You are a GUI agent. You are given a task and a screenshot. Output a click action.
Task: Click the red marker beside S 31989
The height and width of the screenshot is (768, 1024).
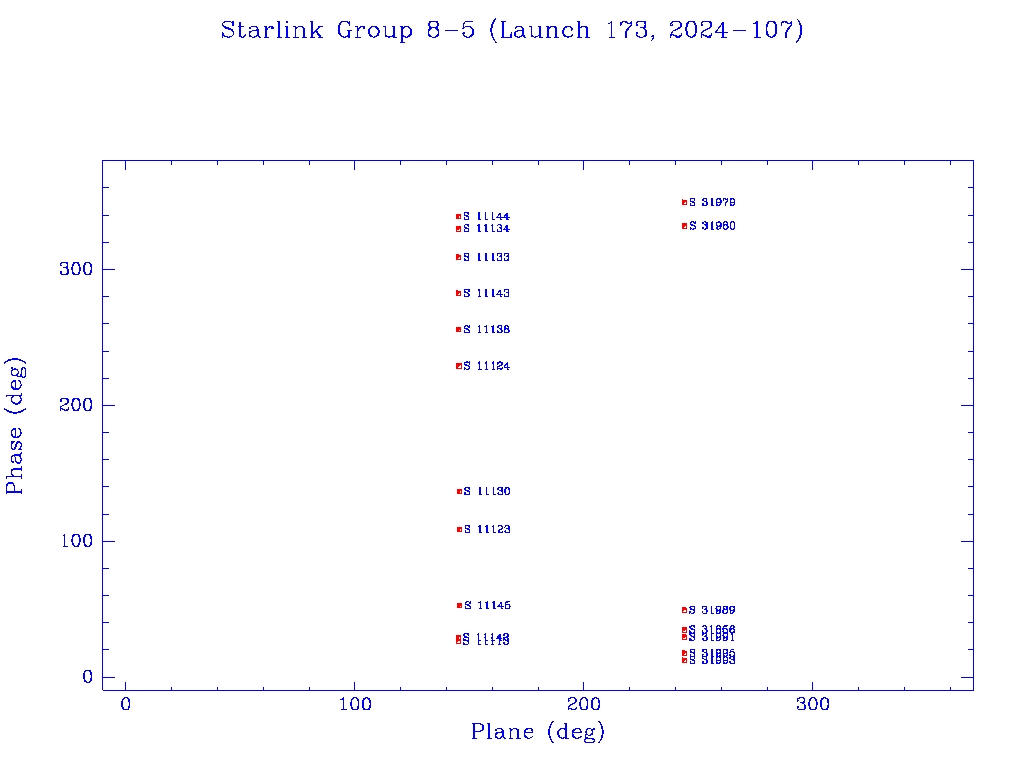click(684, 610)
